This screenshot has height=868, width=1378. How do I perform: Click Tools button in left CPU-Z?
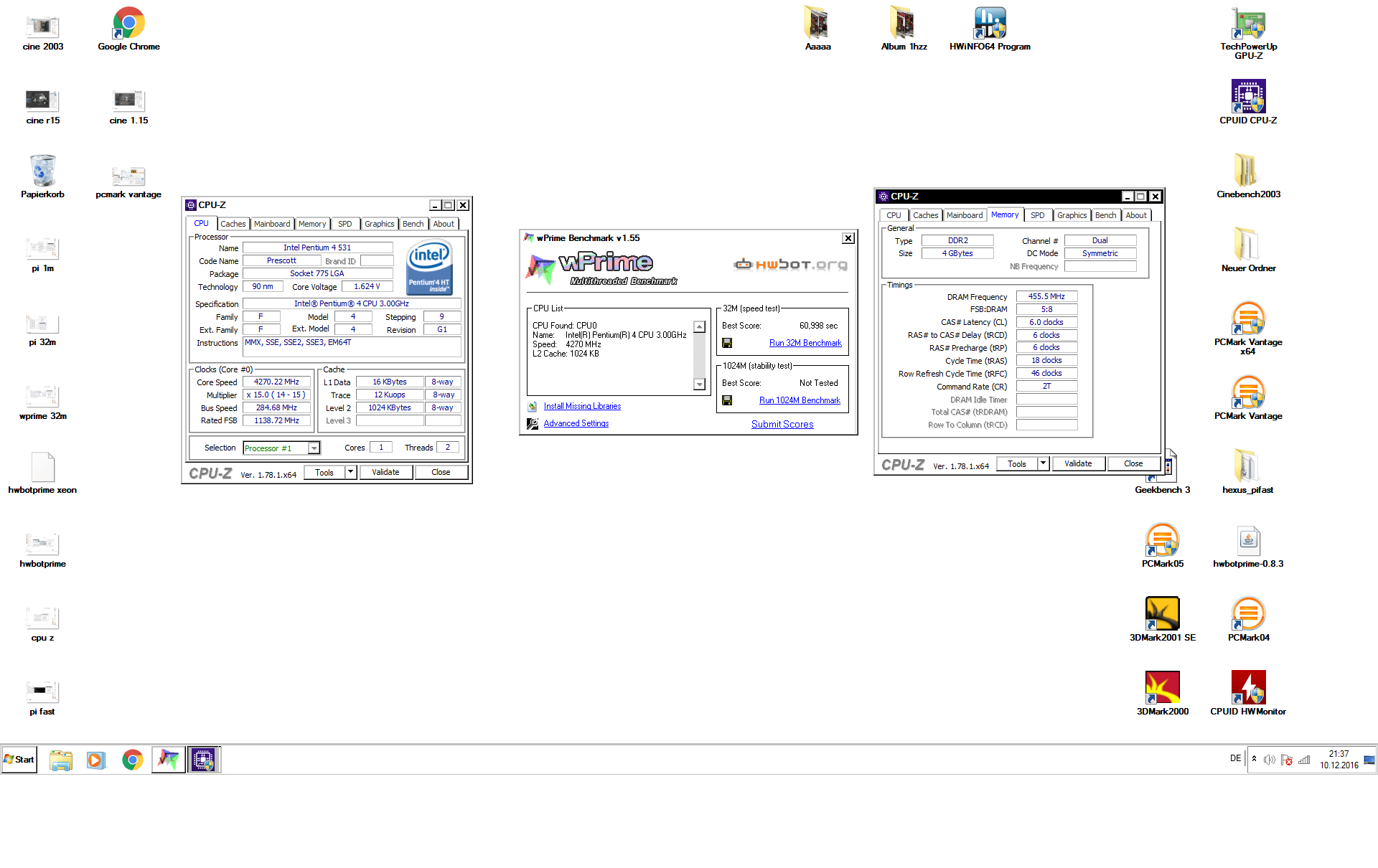[324, 472]
